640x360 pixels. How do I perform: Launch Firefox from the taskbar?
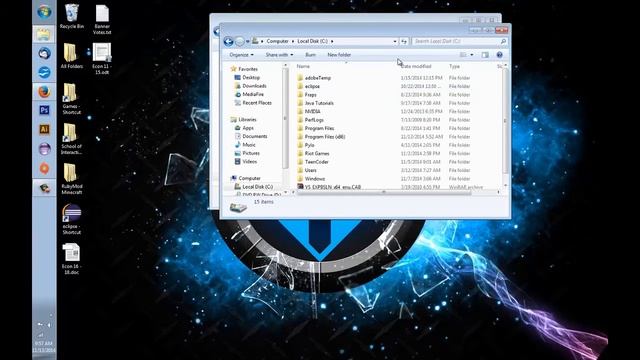pos(44,91)
